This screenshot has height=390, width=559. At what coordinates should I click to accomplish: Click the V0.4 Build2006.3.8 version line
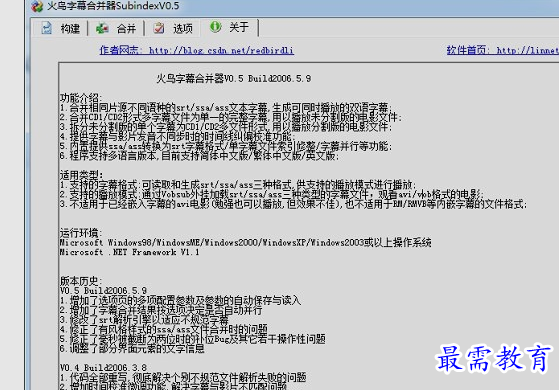103,368
